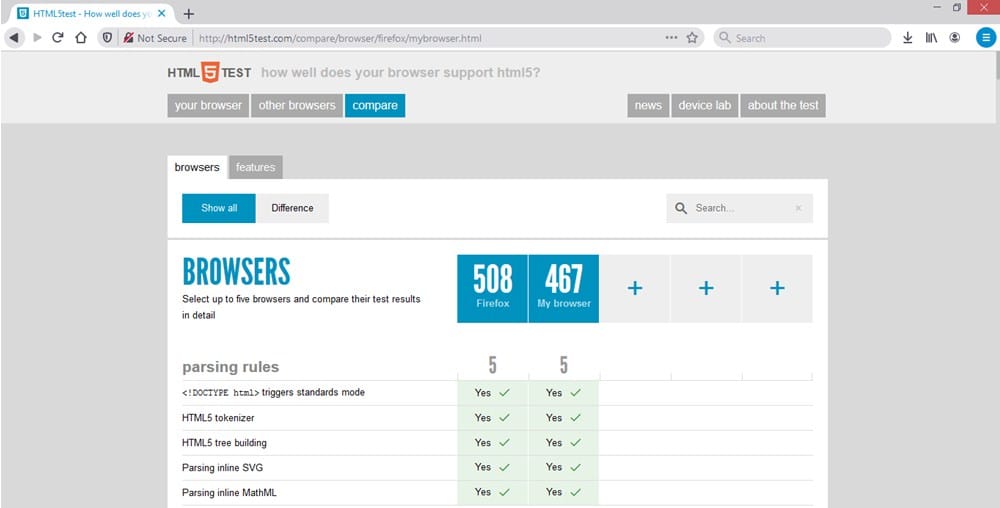
Task: Add a fourth browser to compare
Action: coord(706,289)
